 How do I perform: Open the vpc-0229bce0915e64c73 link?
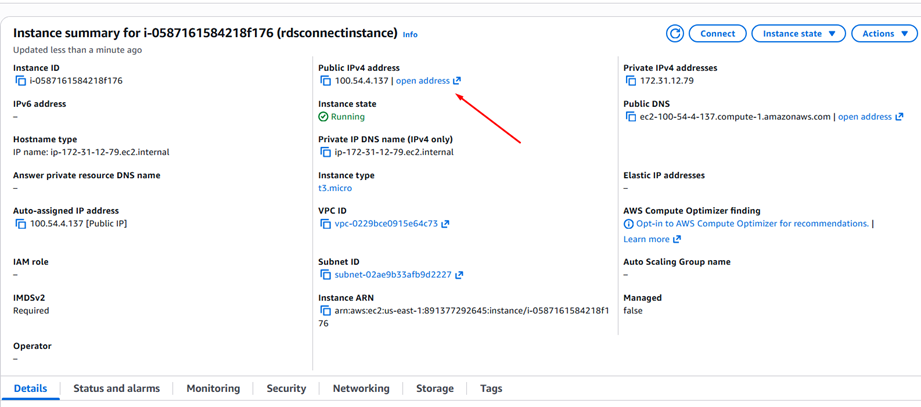pyautogui.click(x=386, y=224)
